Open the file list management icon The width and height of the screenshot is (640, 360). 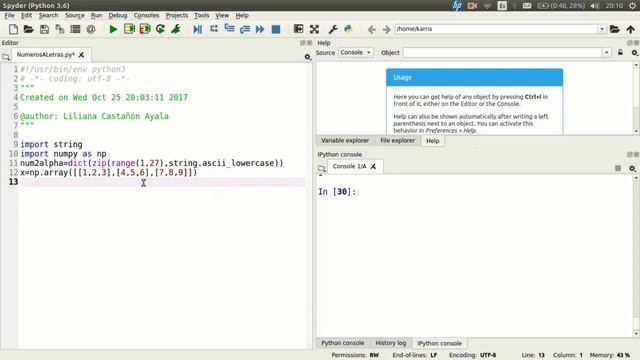coord(75,29)
